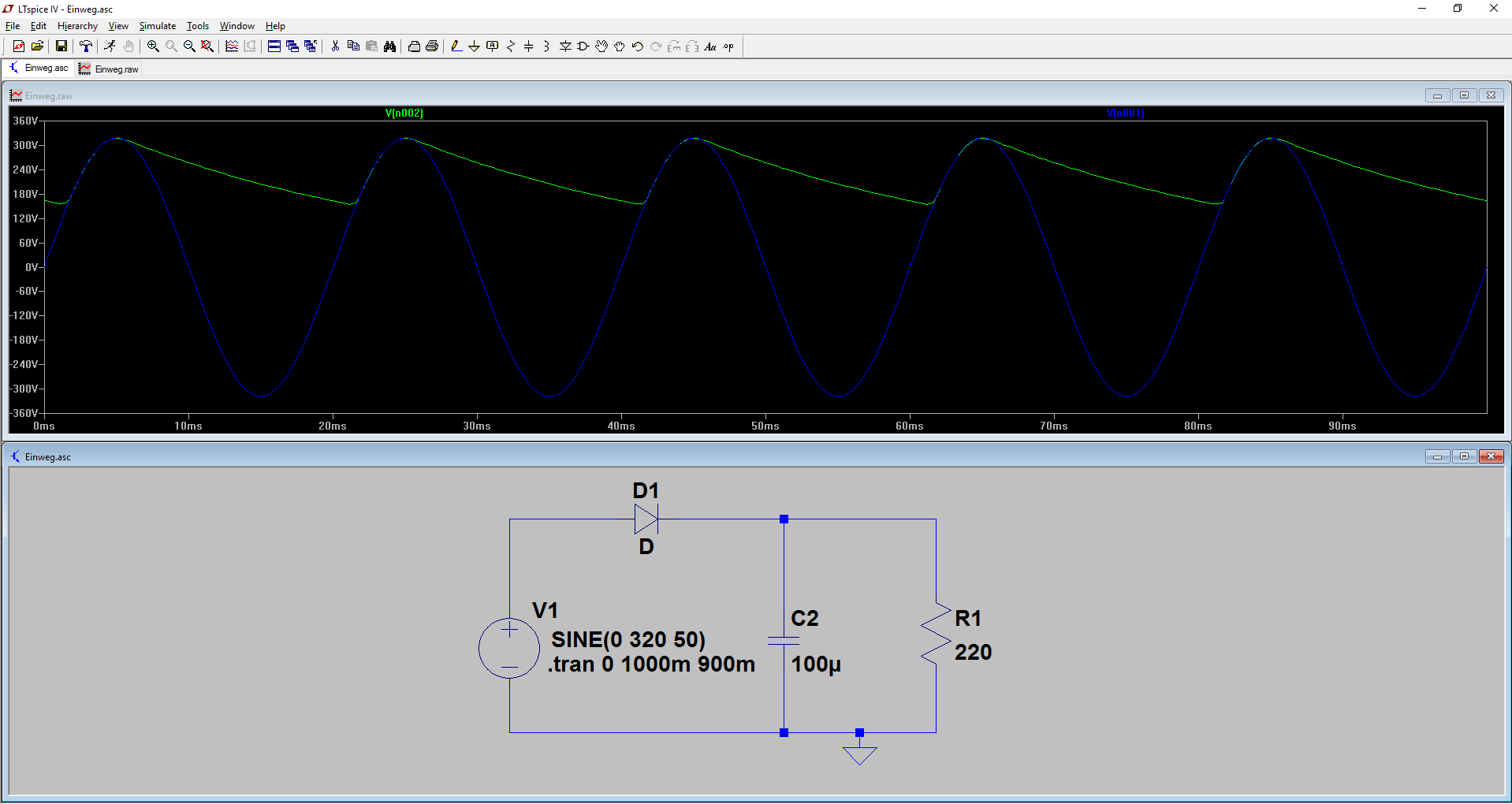Open the Edit menu

pos(39,26)
